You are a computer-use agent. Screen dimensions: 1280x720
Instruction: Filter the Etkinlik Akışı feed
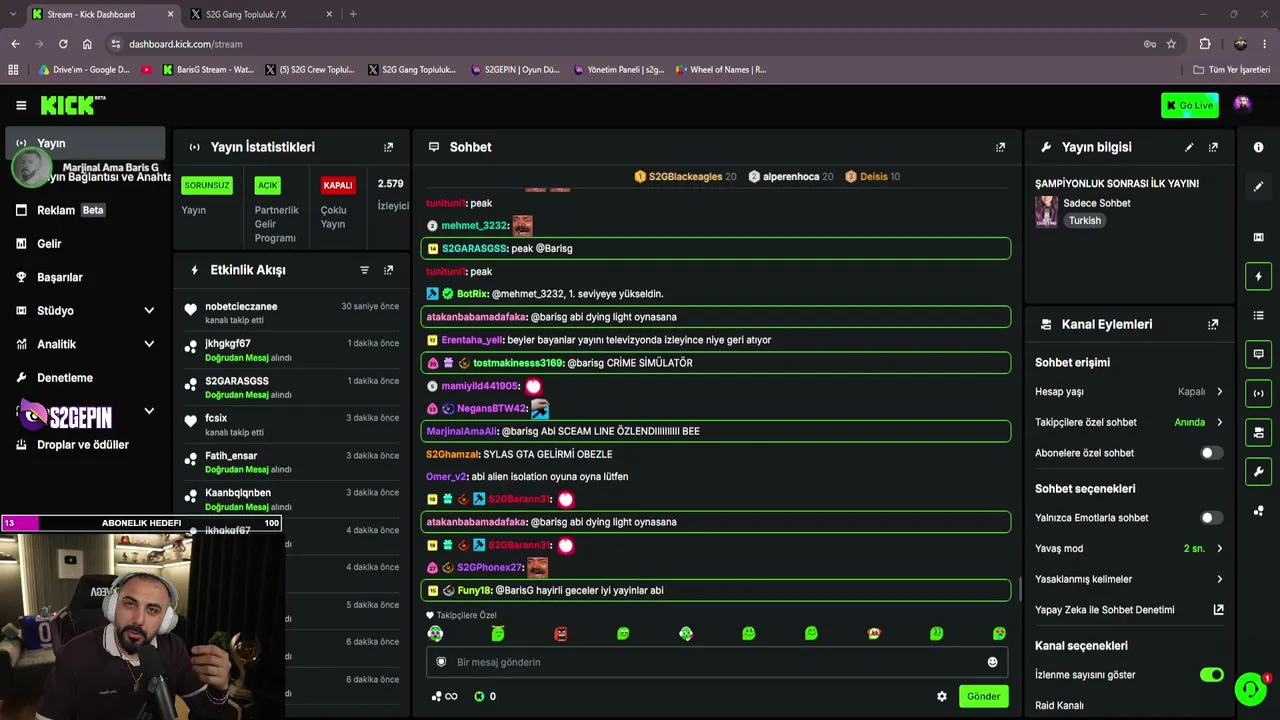coord(364,270)
